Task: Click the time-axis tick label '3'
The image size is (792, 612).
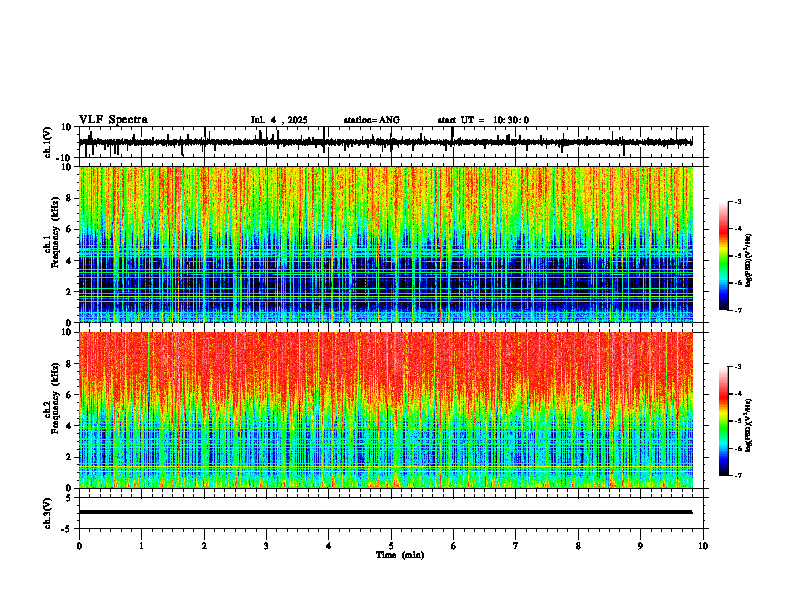Action: tap(266, 546)
